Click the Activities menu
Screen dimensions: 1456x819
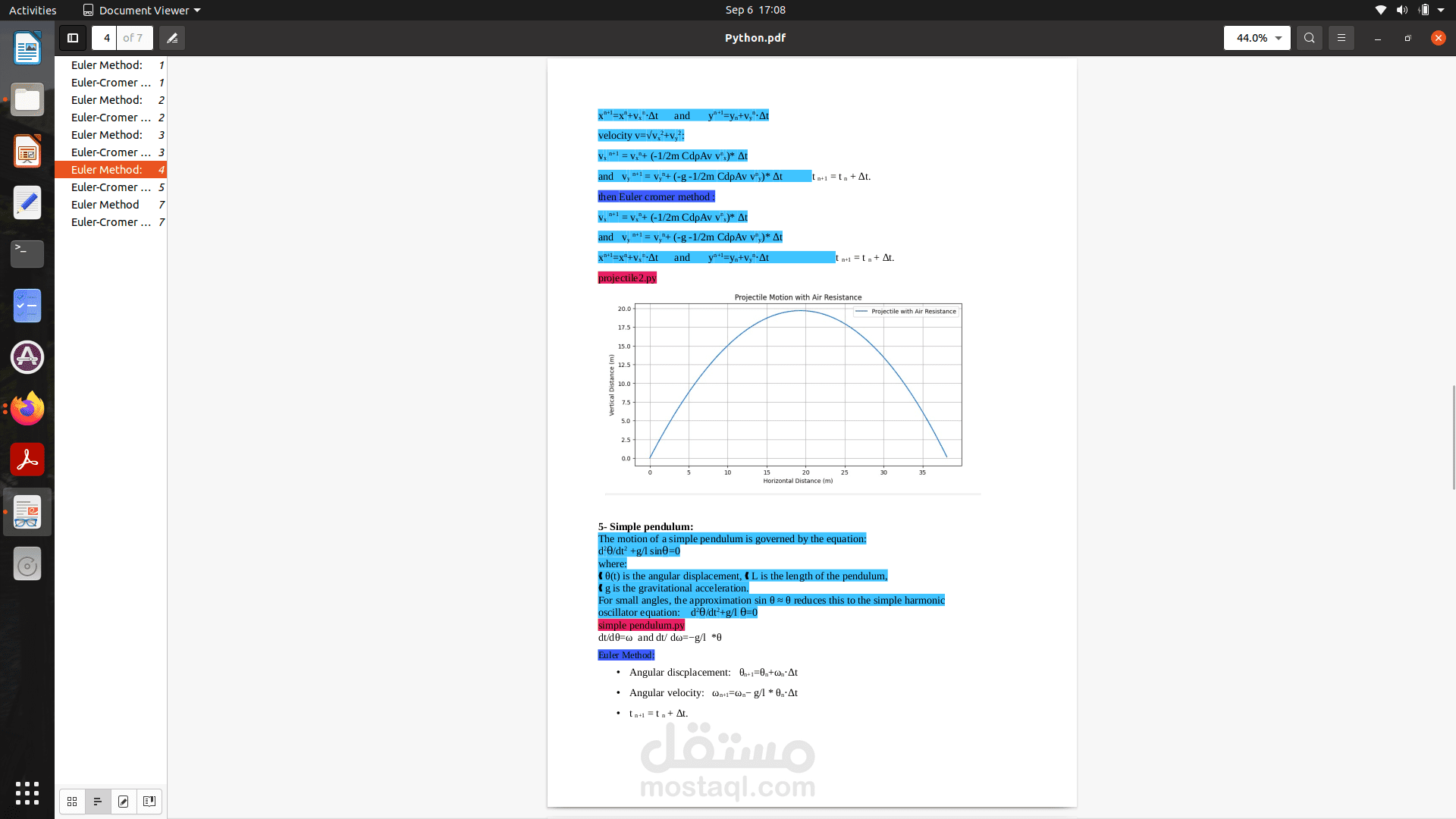pyautogui.click(x=33, y=10)
